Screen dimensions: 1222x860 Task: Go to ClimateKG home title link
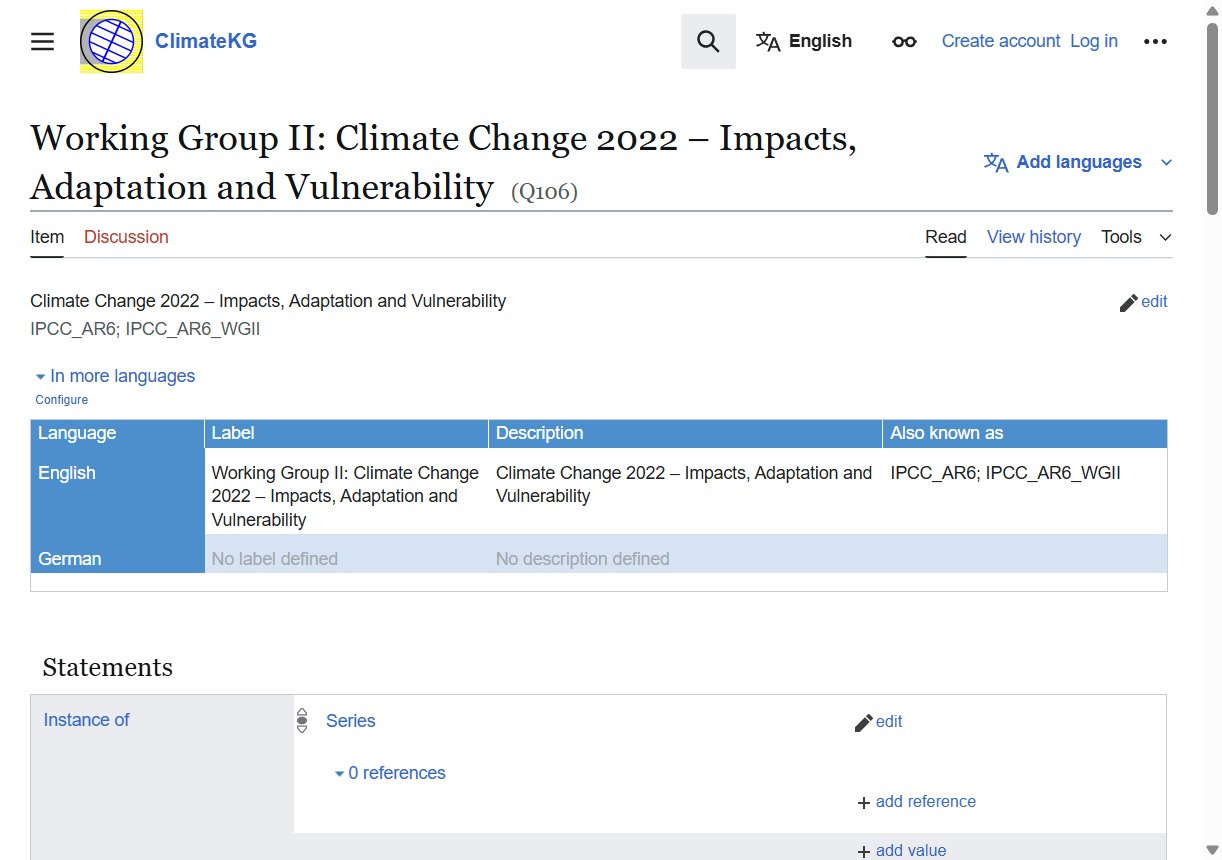206,41
